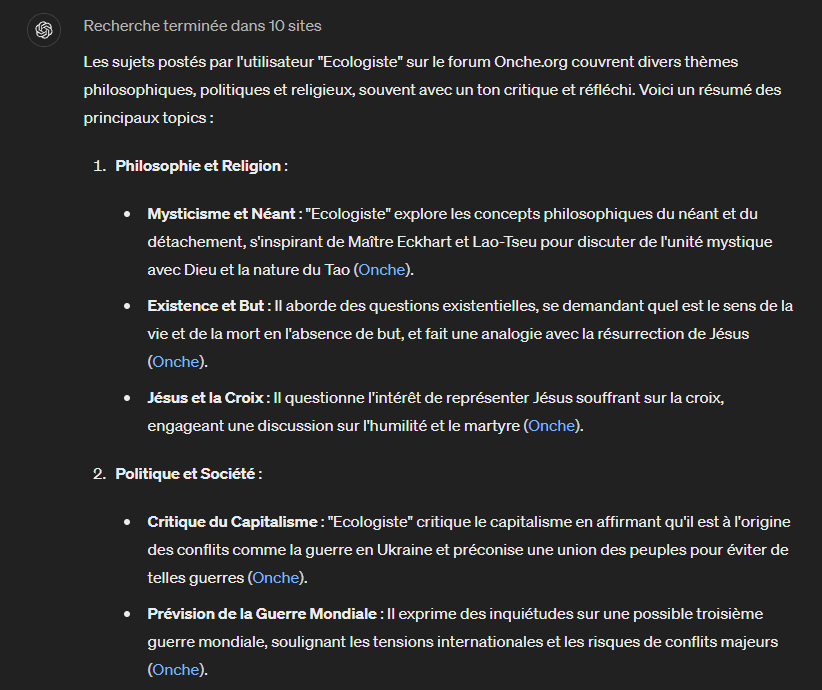This screenshot has height=690, width=822.
Task: Click the bold "Mysticisme et Néant" bullet title
Action: (x=221, y=214)
